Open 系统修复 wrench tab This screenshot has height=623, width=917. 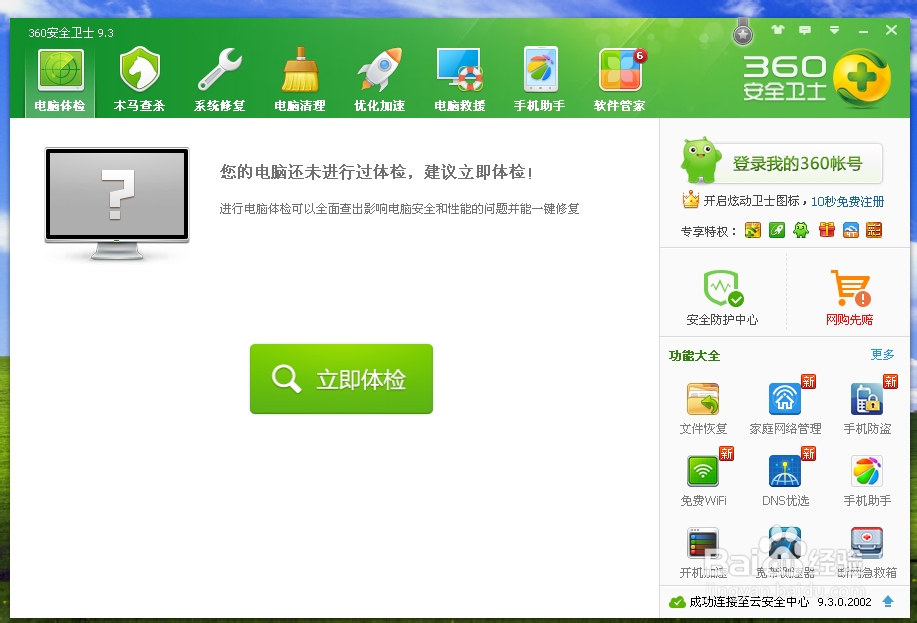pyautogui.click(x=219, y=80)
